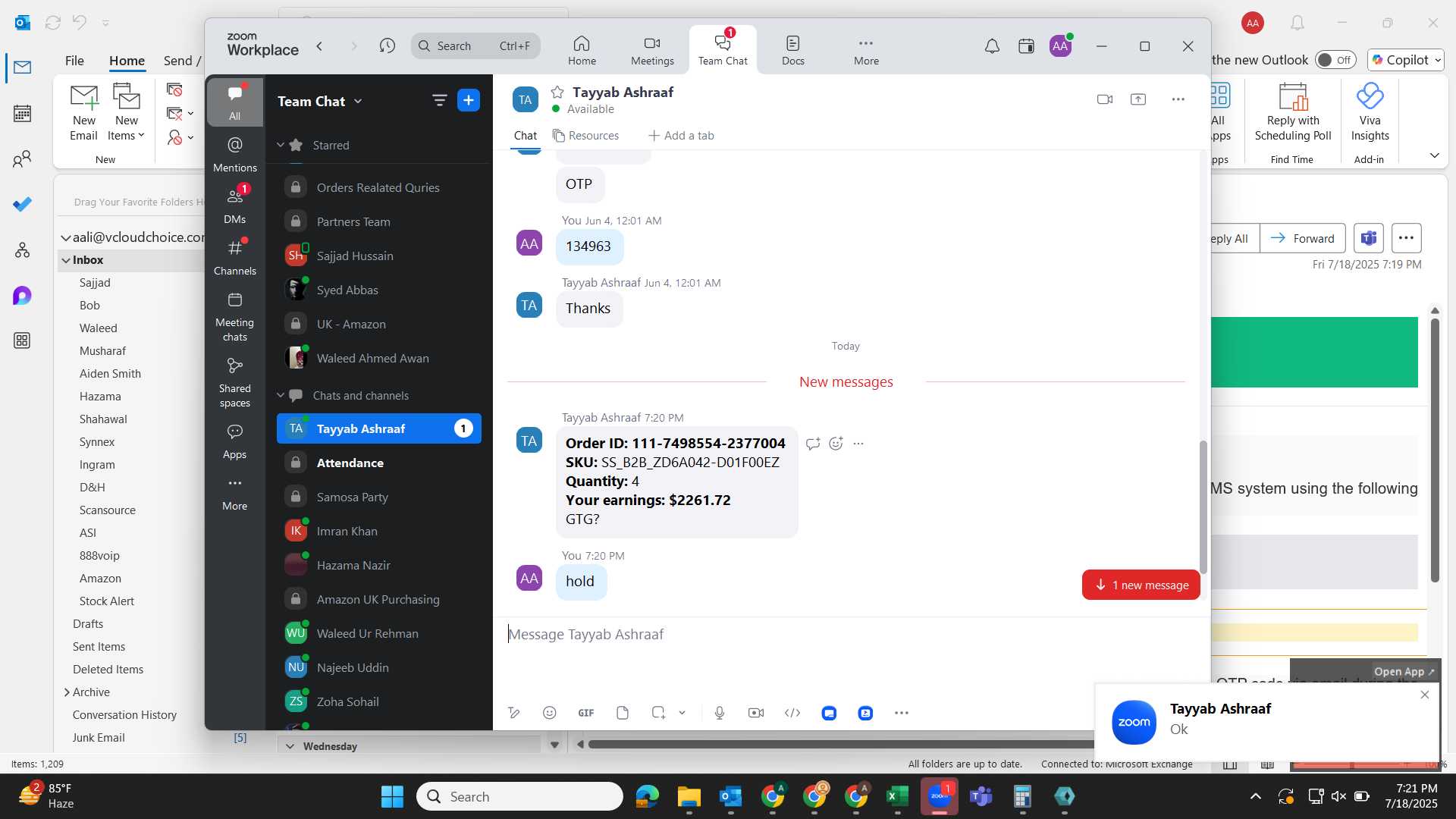
Task: Open the Mentions section in sidebar
Action: coord(235,154)
